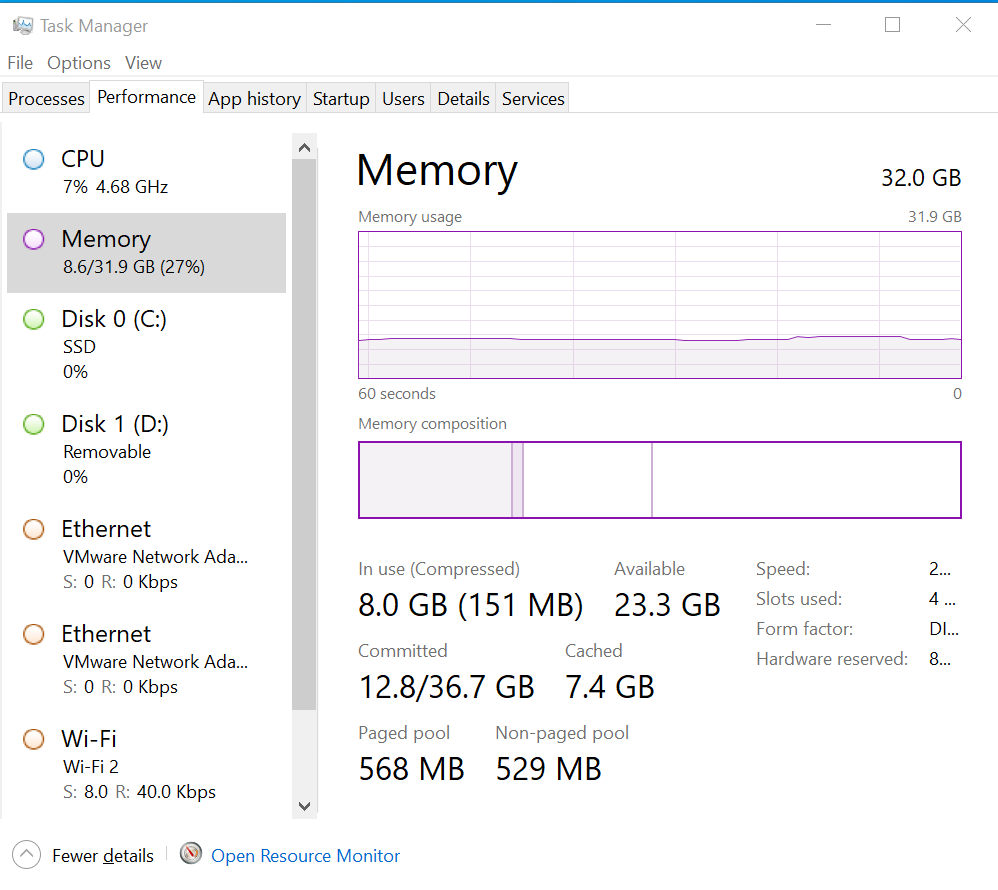The width and height of the screenshot is (998, 890).
Task: Click the sidebar scroll-down arrow
Action: [x=304, y=806]
